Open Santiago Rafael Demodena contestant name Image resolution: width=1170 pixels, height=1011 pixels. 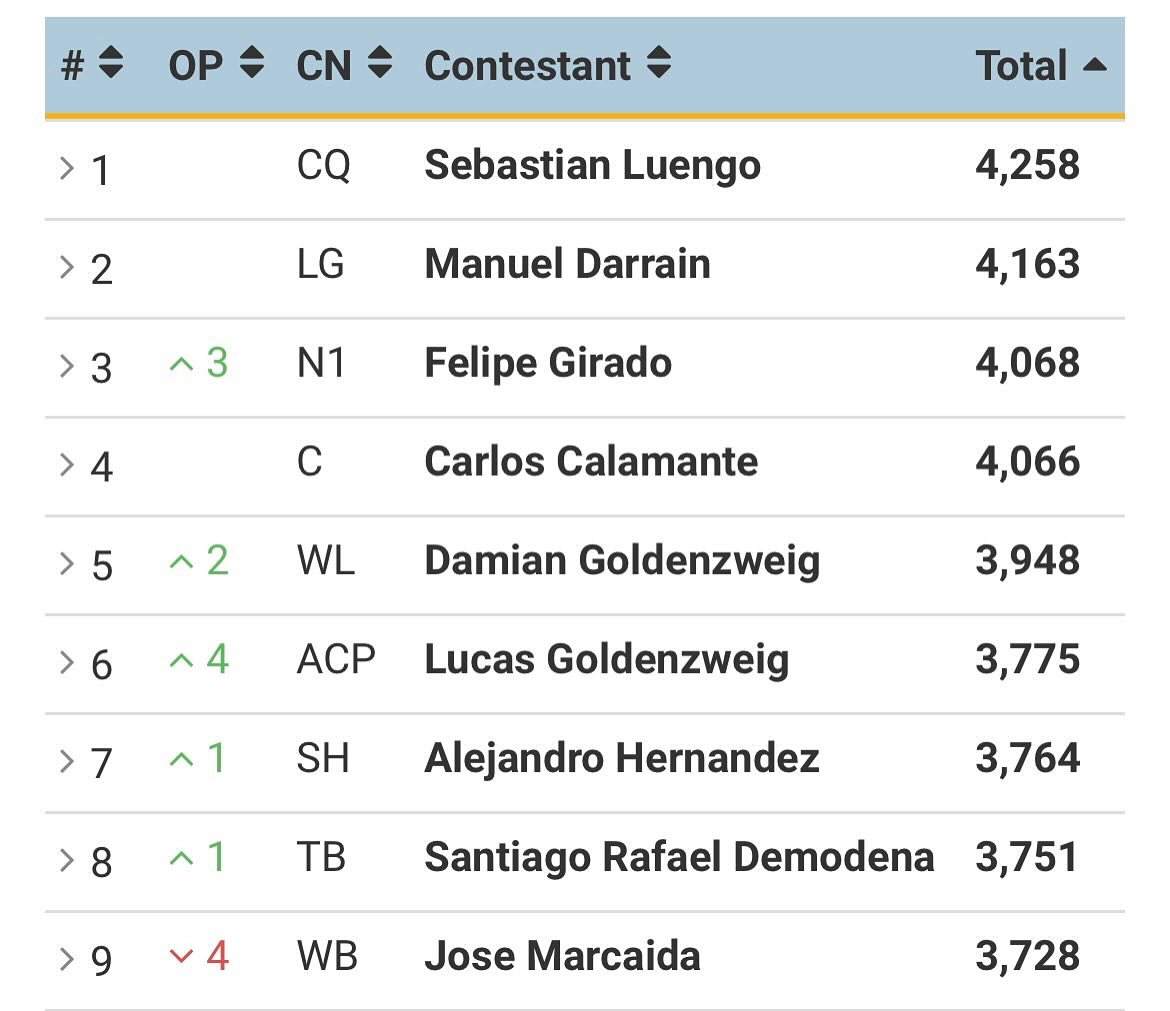click(679, 857)
